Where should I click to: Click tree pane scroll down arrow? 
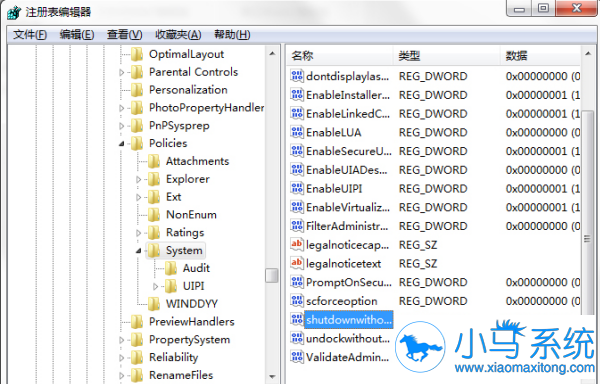272,376
